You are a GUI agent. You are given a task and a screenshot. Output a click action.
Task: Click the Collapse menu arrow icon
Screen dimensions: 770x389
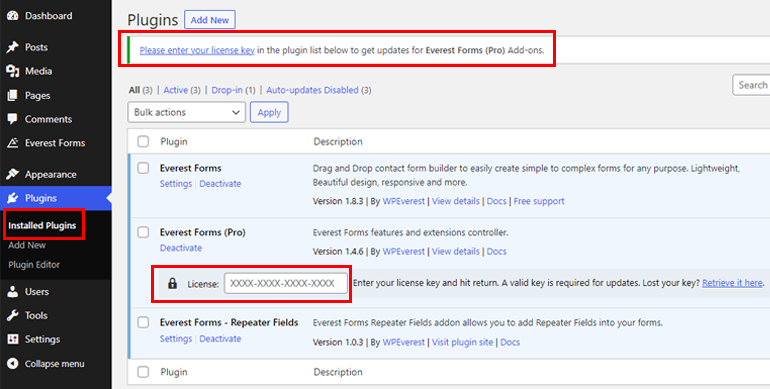(13, 363)
